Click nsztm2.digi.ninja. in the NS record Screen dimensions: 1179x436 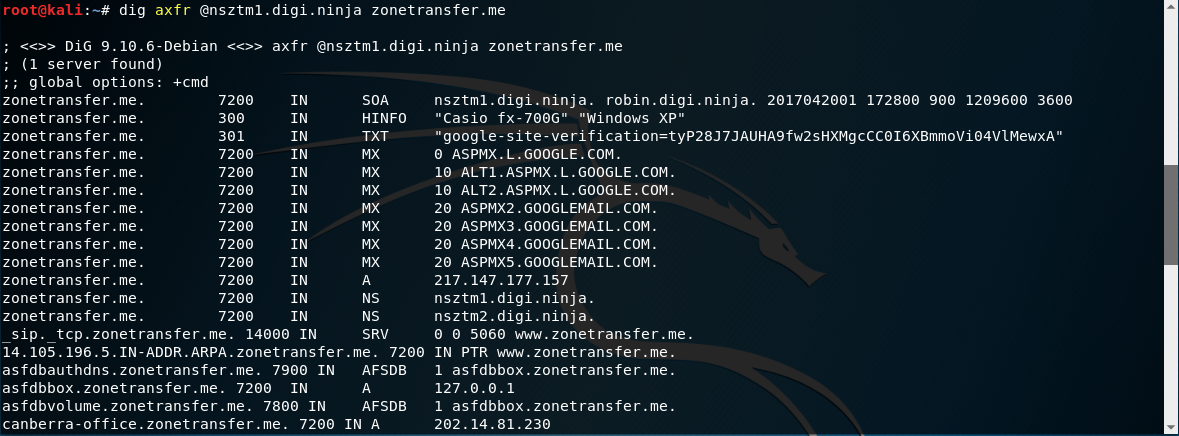click(515, 316)
